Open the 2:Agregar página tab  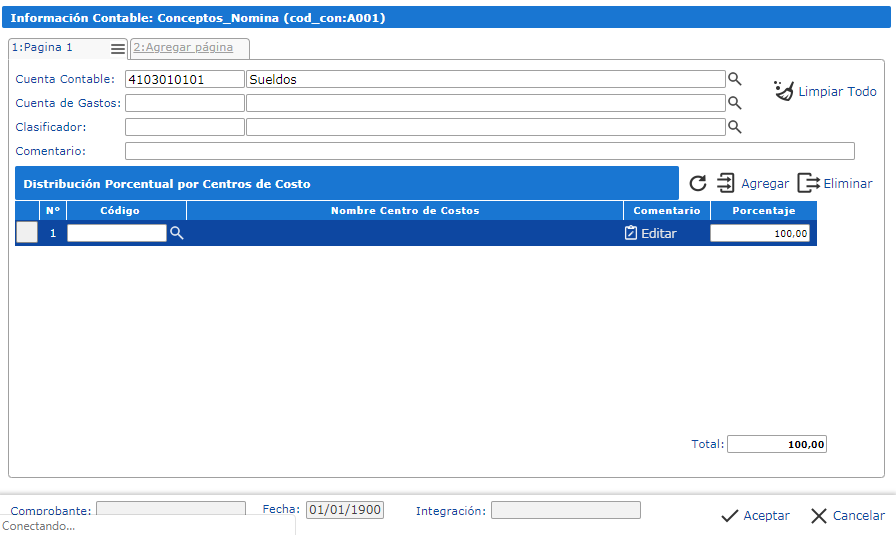(183, 47)
